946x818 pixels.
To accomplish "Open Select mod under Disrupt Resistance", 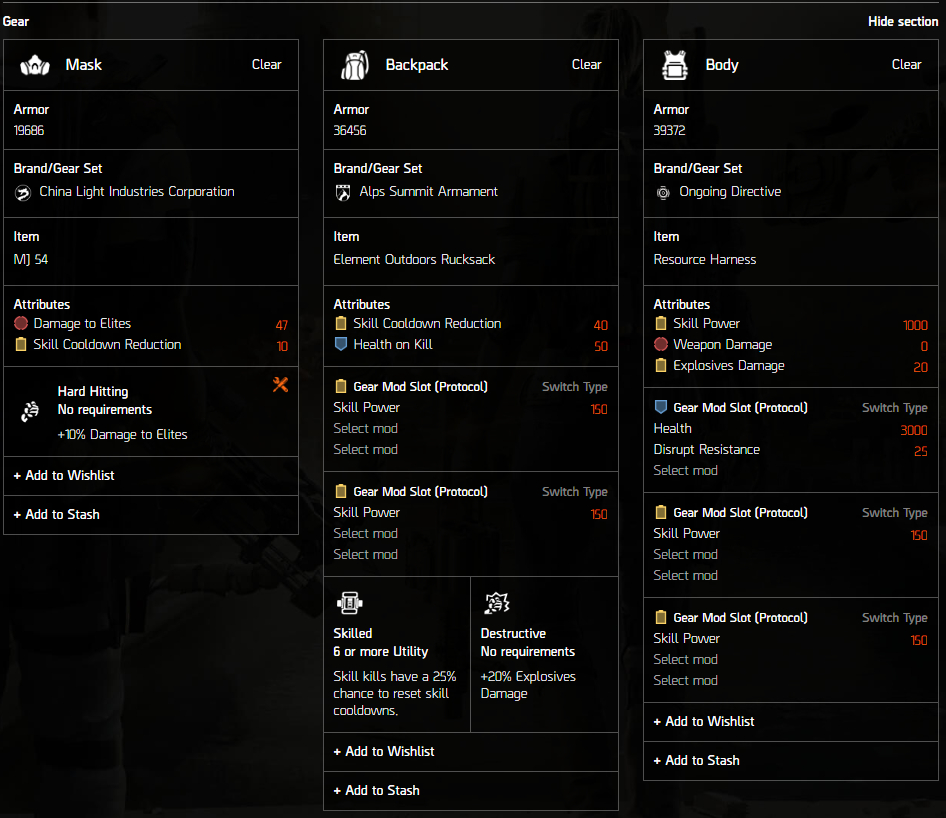I will (686, 471).
